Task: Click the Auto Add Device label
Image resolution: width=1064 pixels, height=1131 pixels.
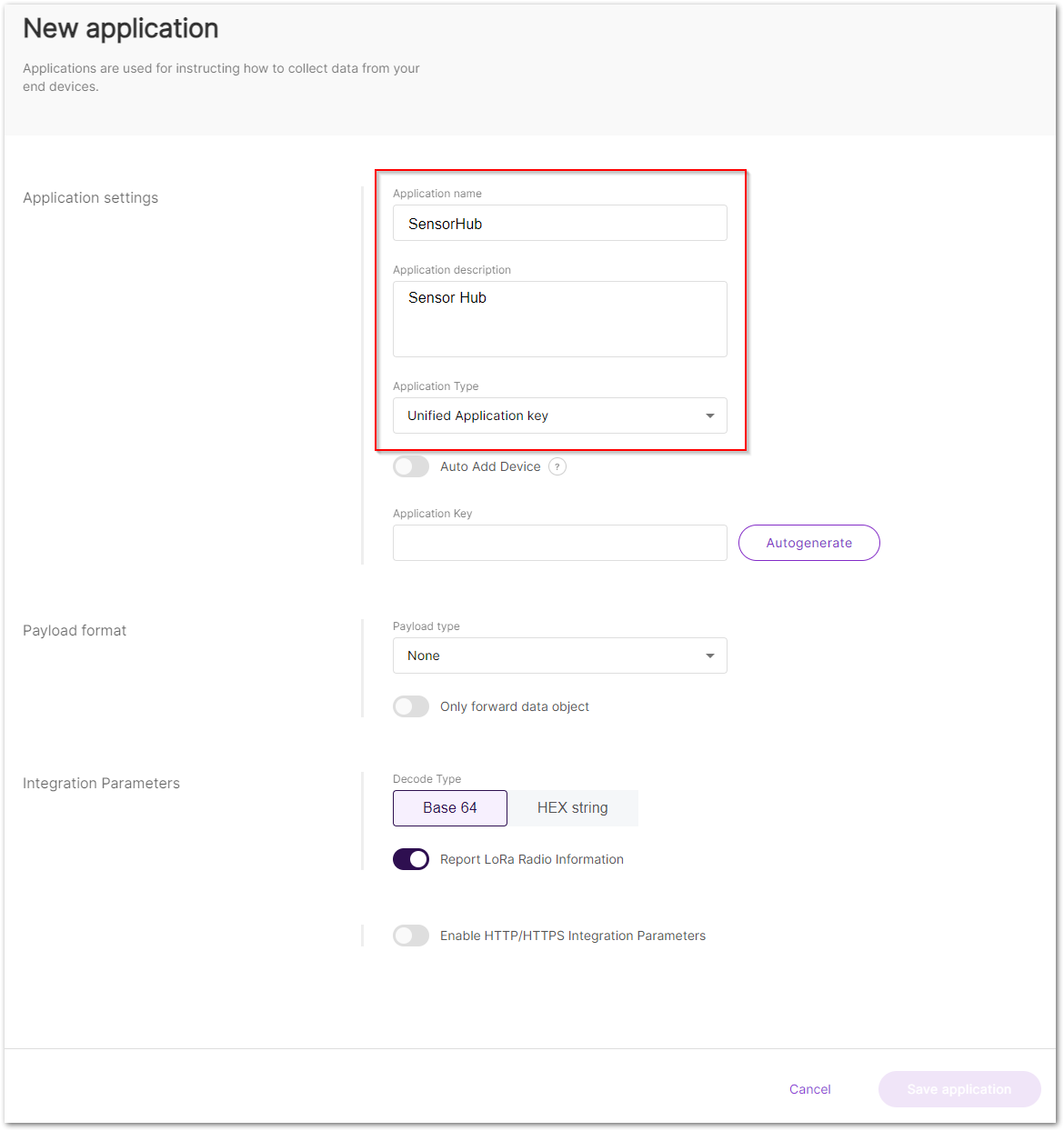Action: click(x=490, y=466)
